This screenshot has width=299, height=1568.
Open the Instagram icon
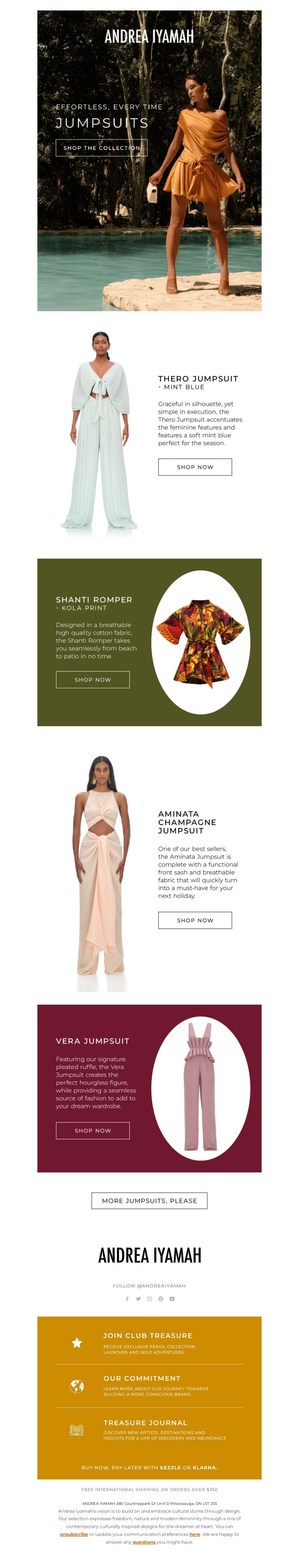pyautogui.click(x=149, y=1298)
